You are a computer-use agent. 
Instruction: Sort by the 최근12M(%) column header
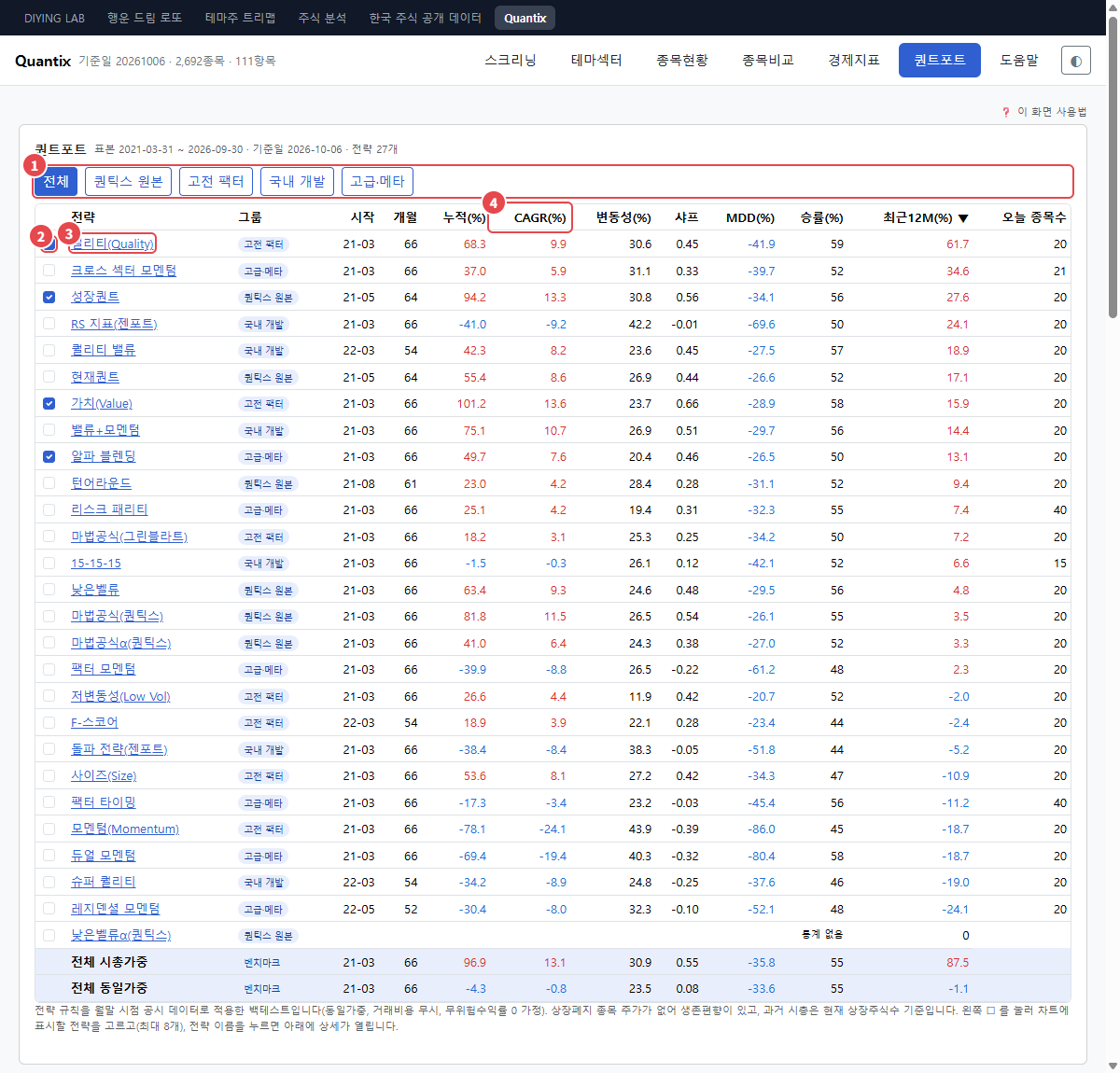pos(926,217)
